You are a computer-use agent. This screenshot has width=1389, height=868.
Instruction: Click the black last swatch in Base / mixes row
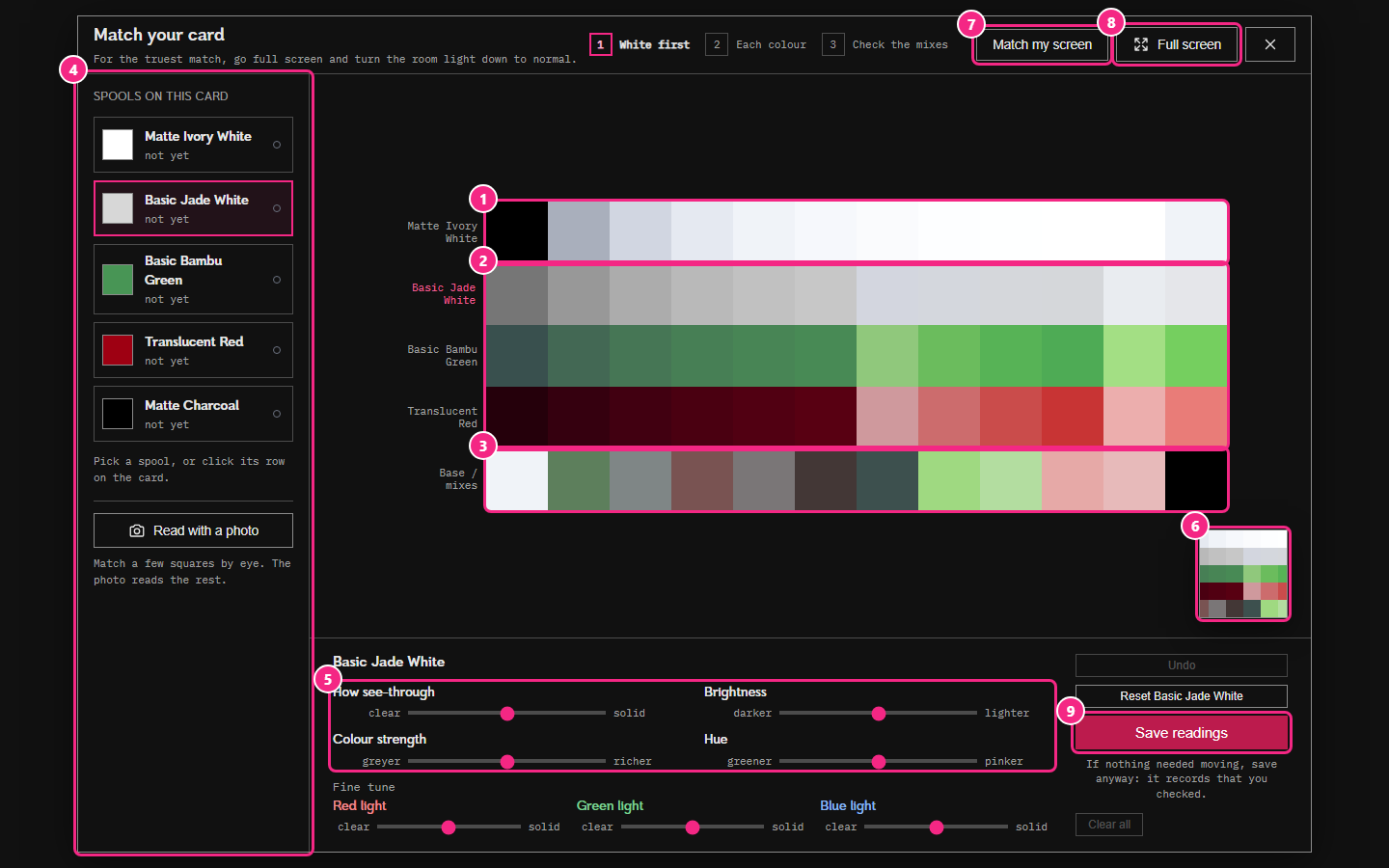pyautogui.click(x=1196, y=479)
